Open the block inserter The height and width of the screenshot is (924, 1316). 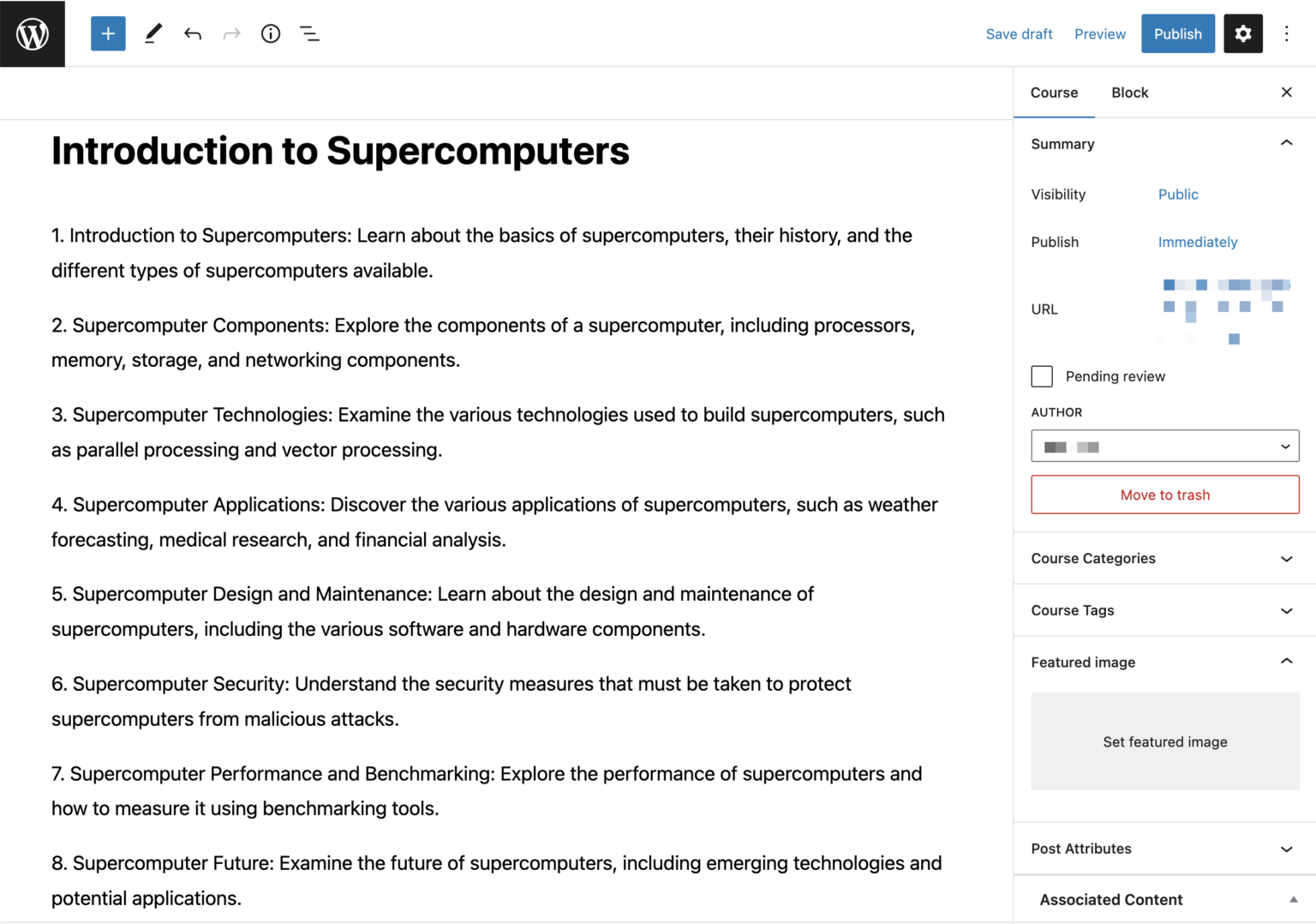pyautogui.click(x=108, y=33)
